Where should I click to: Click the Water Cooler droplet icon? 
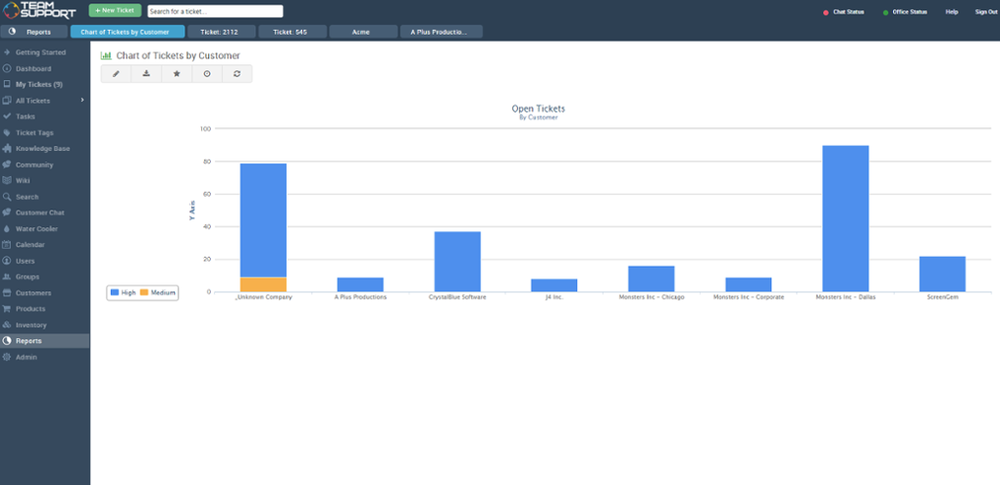[x=7, y=228]
